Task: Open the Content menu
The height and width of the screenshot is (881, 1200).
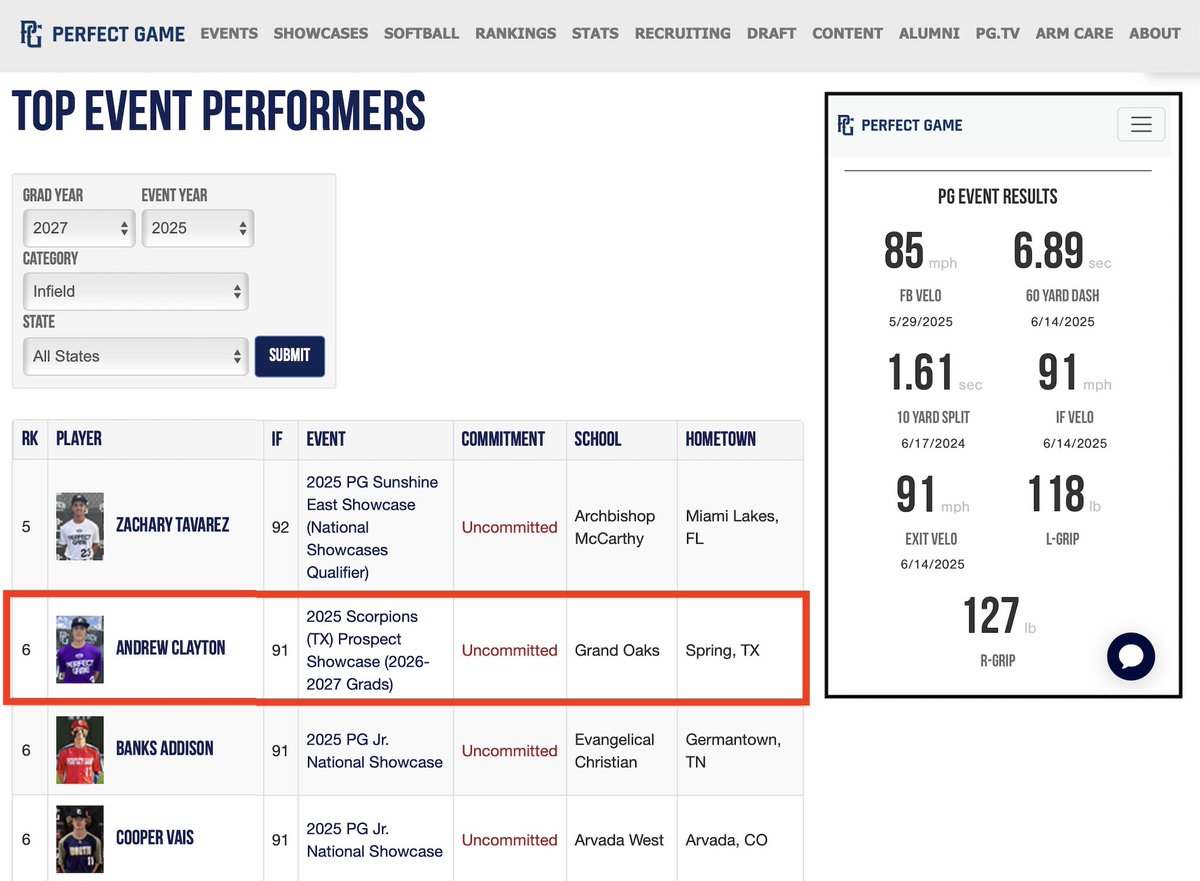Action: [848, 33]
